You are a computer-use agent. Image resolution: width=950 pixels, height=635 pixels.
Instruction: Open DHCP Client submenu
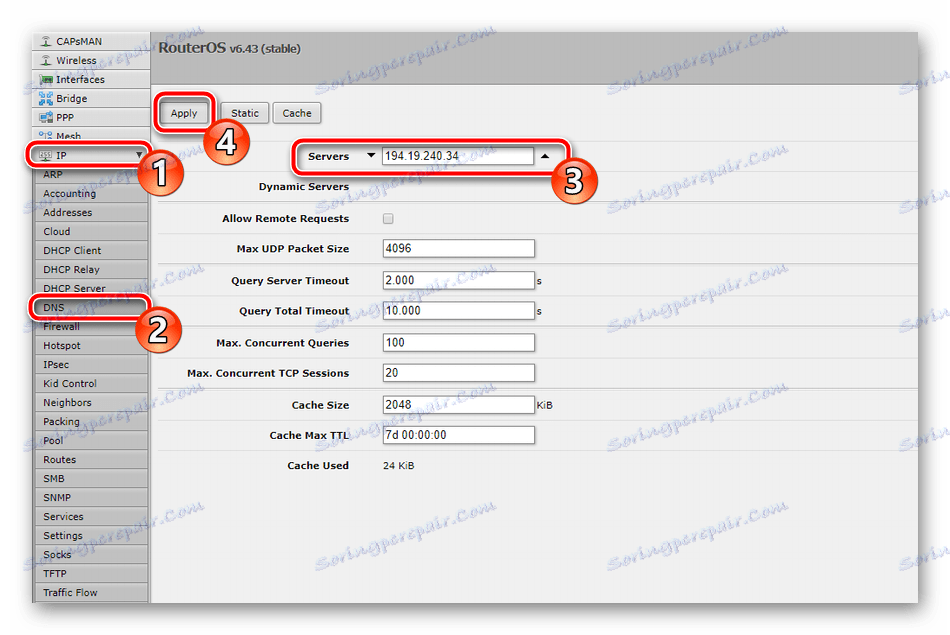[x=91, y=250]
